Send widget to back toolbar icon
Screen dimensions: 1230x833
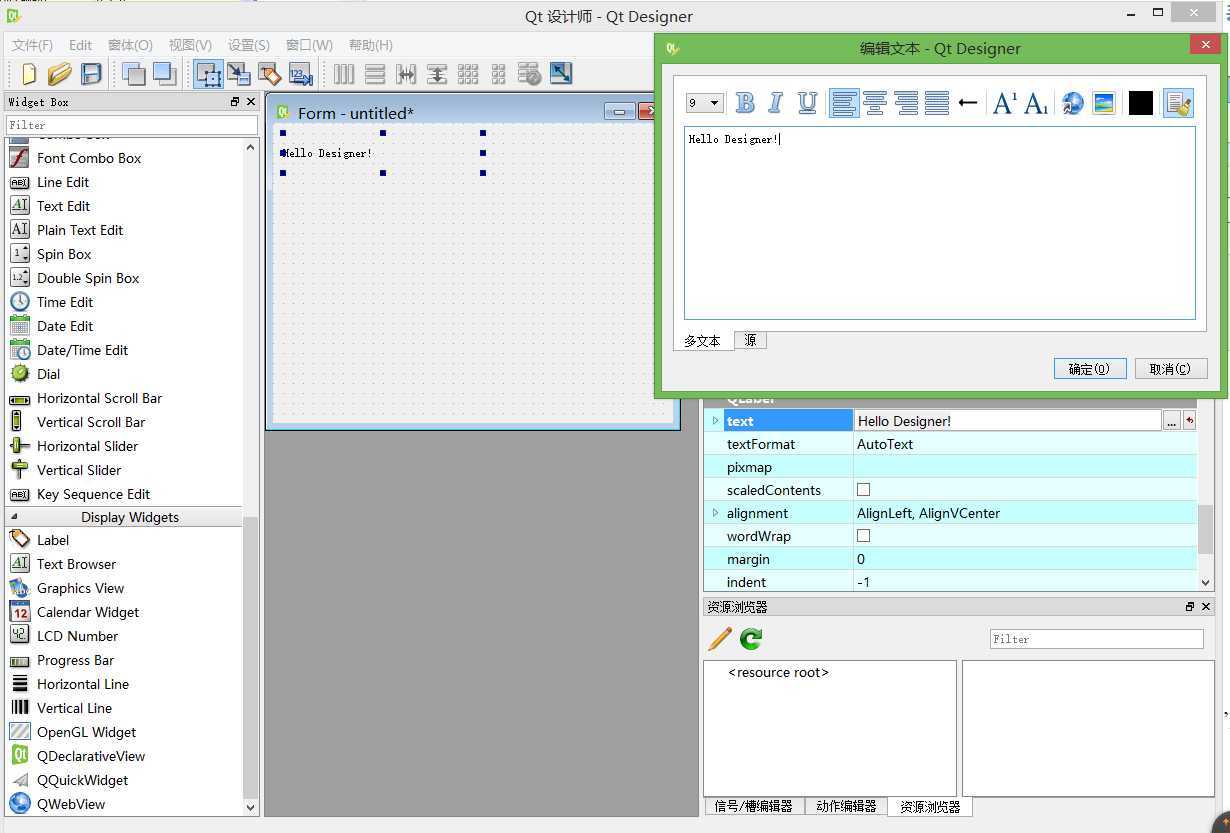[x=133, y=74]
